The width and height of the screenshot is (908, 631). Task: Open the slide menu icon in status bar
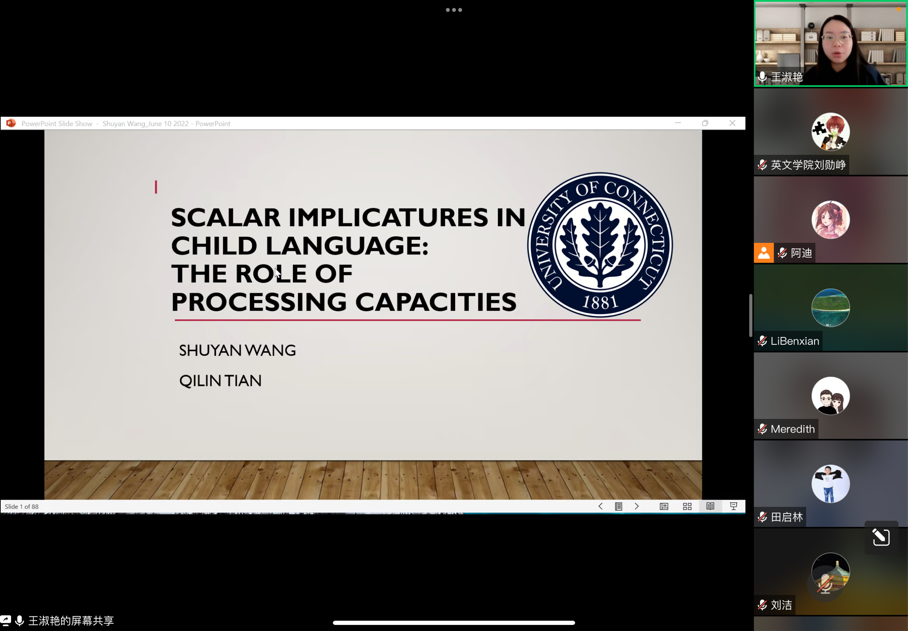click(619, 507)
